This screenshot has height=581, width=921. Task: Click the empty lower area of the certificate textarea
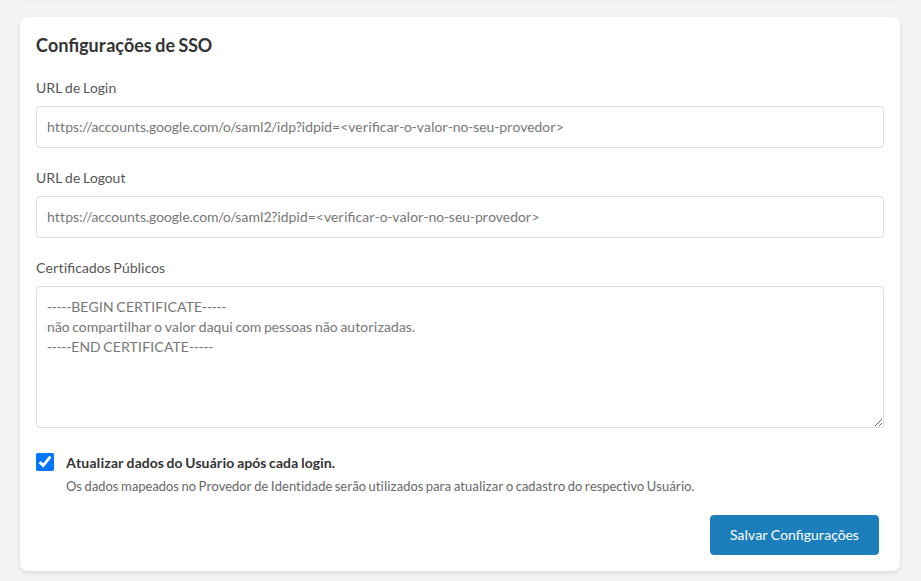click(459, 395)
